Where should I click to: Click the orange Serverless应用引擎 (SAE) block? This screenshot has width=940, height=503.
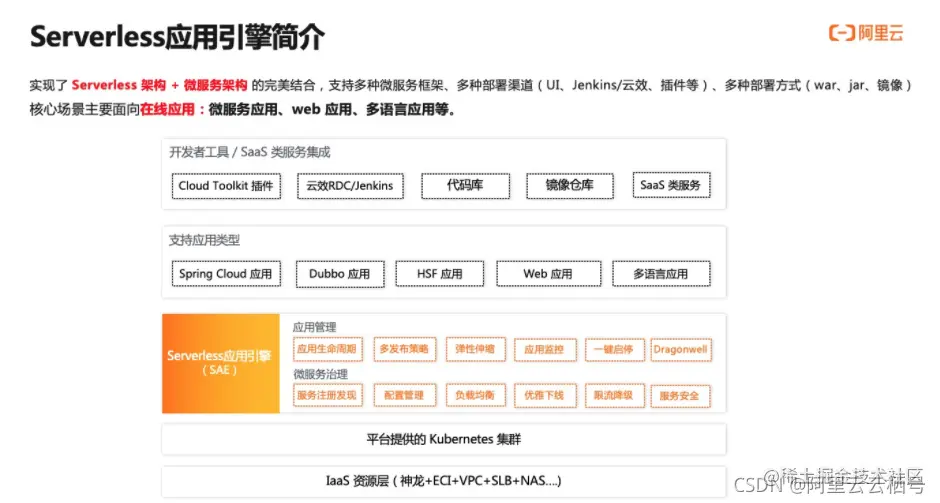click(221, 363)
